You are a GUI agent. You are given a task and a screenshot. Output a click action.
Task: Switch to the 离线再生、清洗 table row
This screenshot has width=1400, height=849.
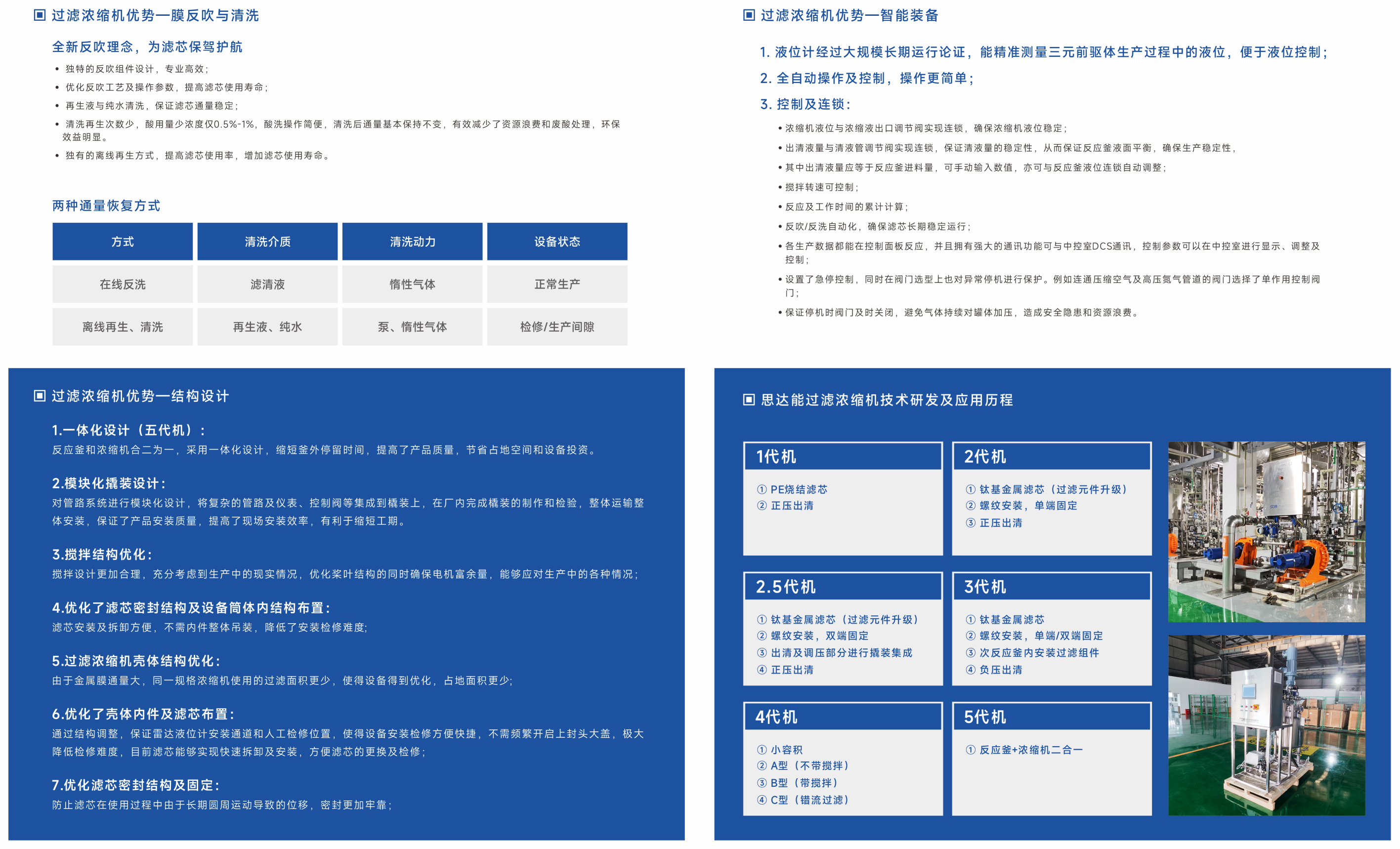pos(122,327)
